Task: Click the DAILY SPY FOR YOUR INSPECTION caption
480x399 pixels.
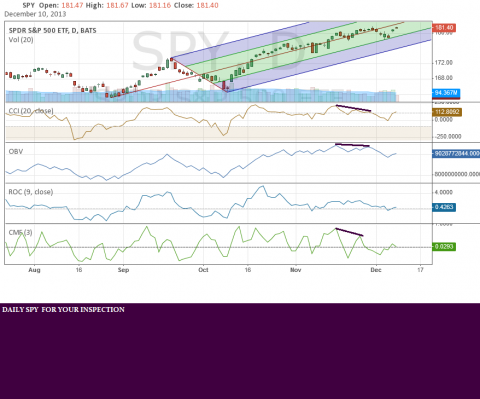Action: click(63, 310)
